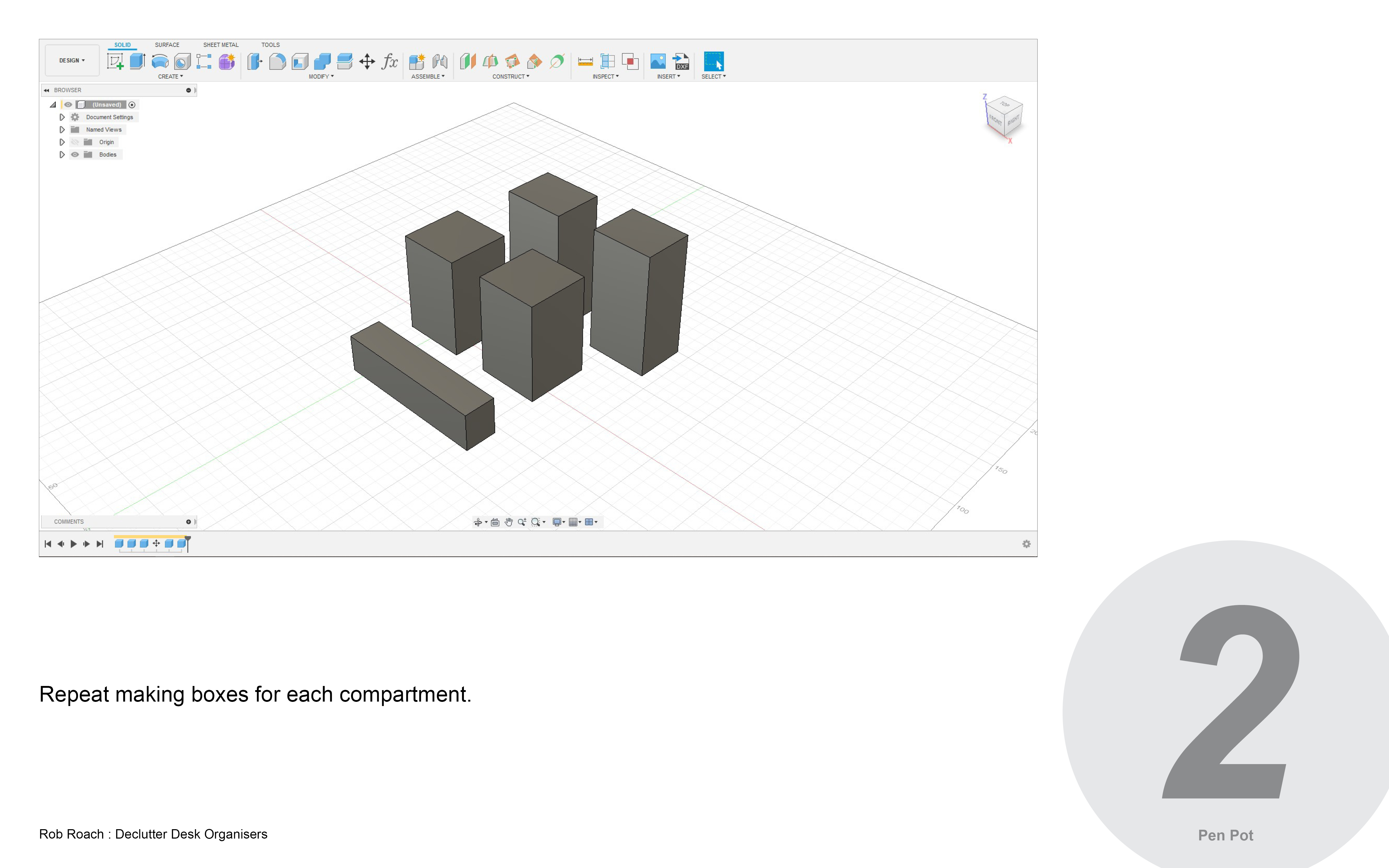Expand the Bodies tree node
The image size is (1389, 868).
[62, 154]
